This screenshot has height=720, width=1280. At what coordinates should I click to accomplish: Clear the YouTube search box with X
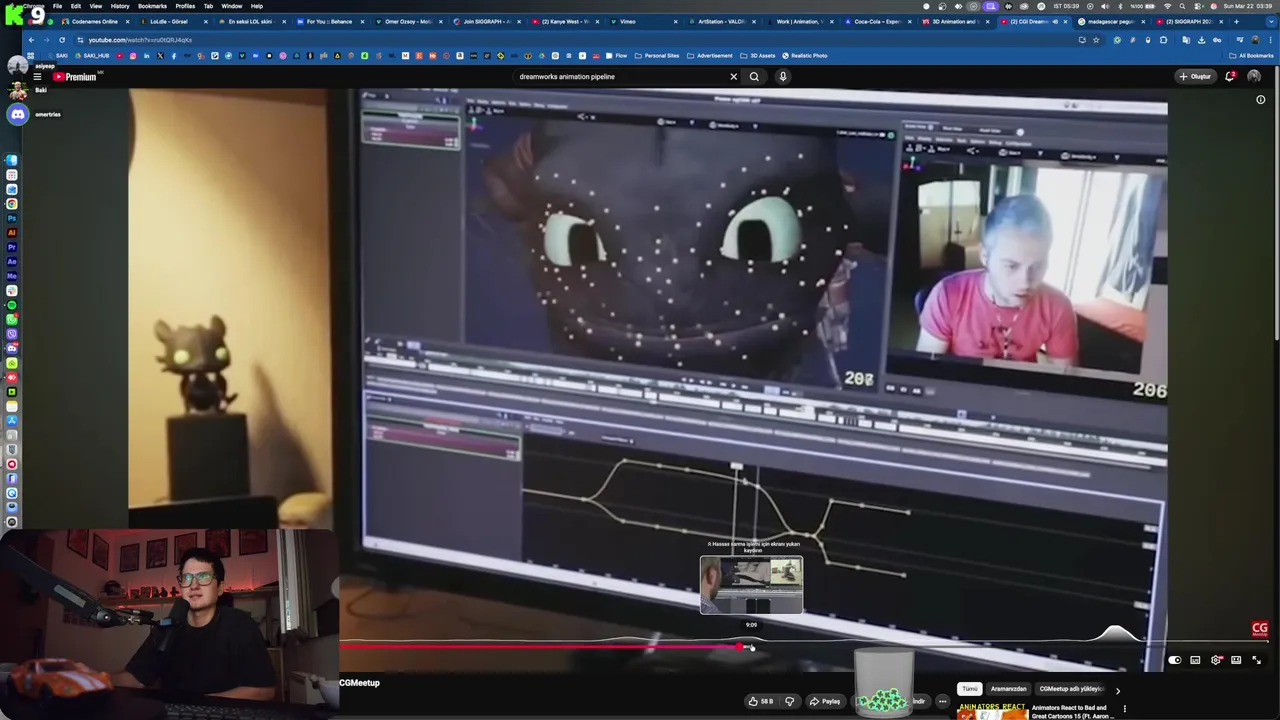coord(733,77)
